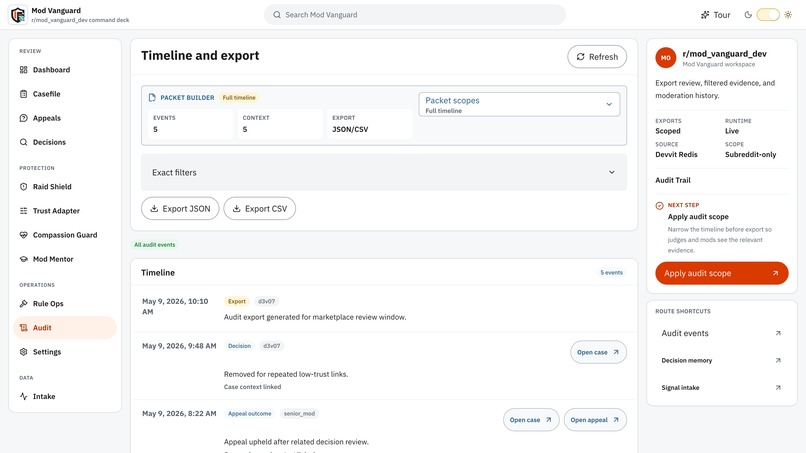
Task: Open case for the appeal outcome event
Action: click(x=531, y=420)
